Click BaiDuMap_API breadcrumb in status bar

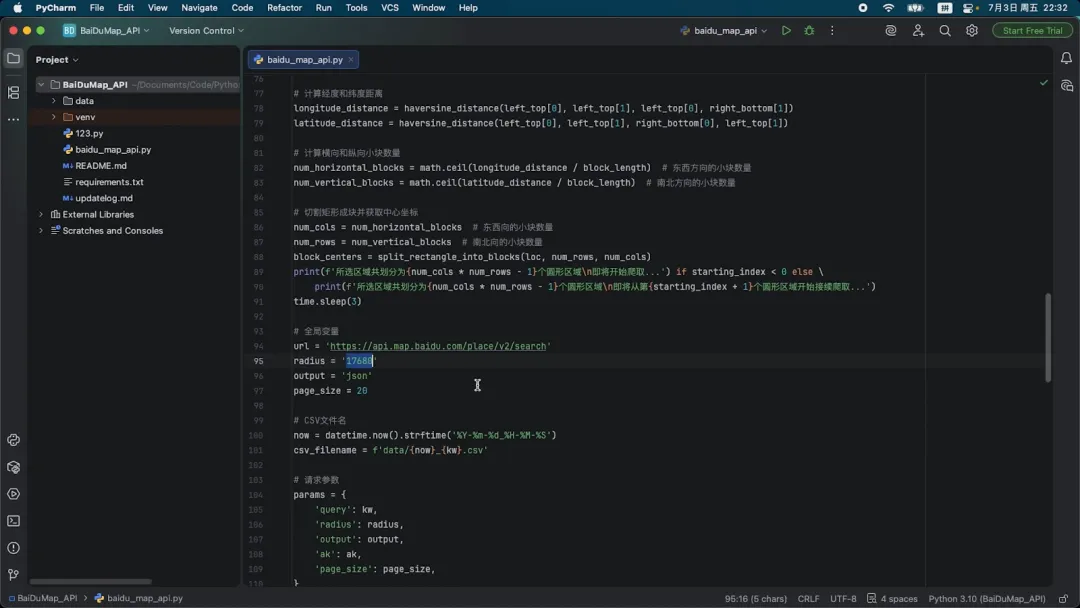click(x=43, y=598)
